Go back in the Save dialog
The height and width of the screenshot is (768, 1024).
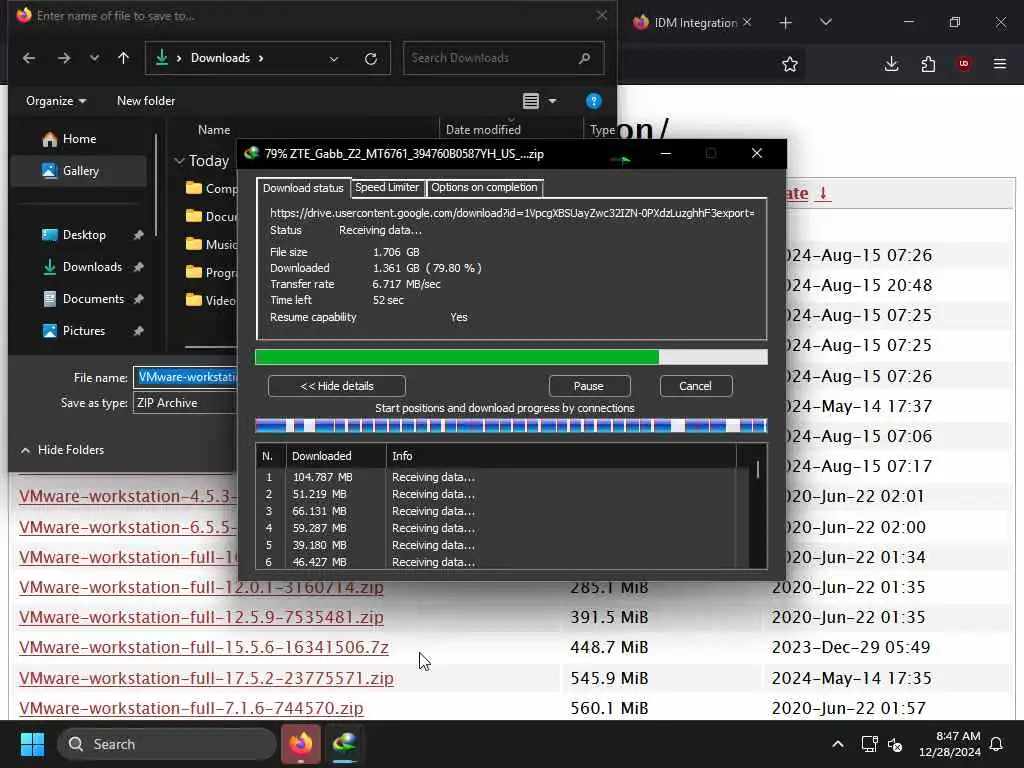point(29,58)
